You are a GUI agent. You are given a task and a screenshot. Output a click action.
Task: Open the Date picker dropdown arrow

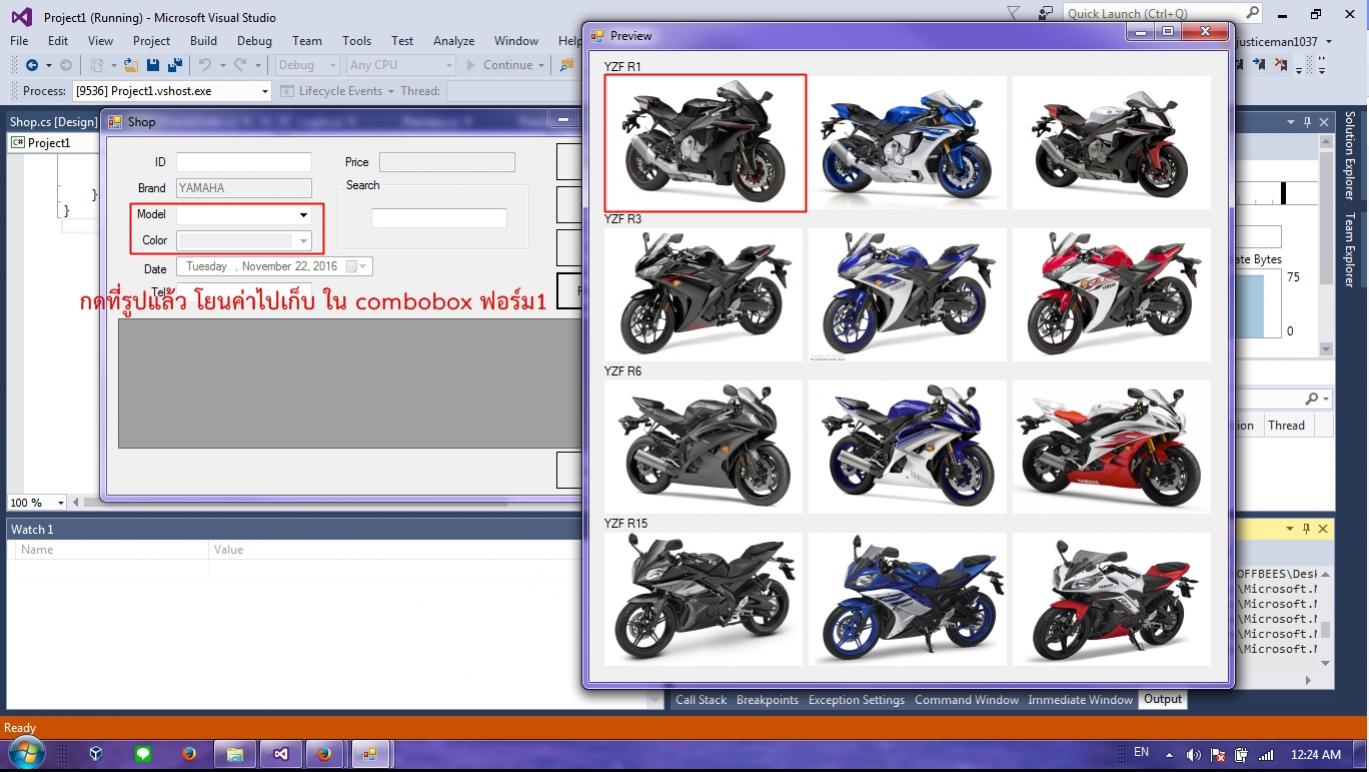pyautogui.click(x=364, y=266)
